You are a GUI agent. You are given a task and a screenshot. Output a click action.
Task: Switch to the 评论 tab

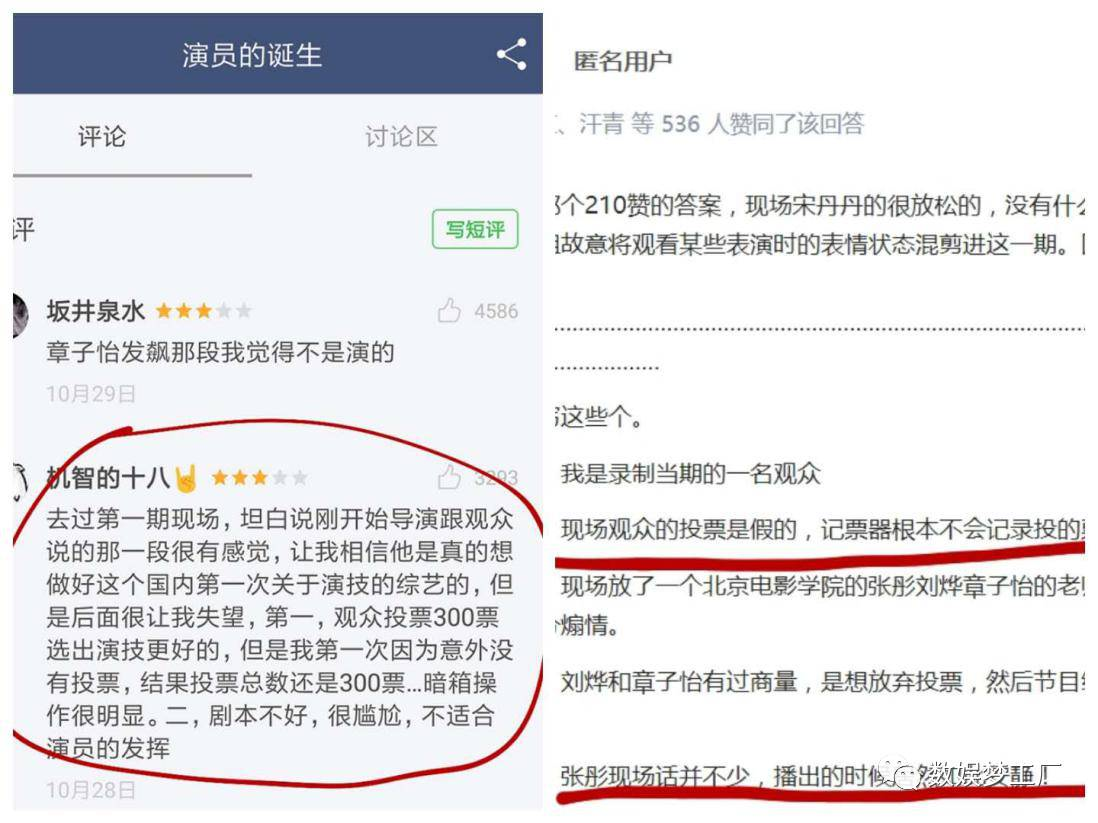(x=102, y=136)
